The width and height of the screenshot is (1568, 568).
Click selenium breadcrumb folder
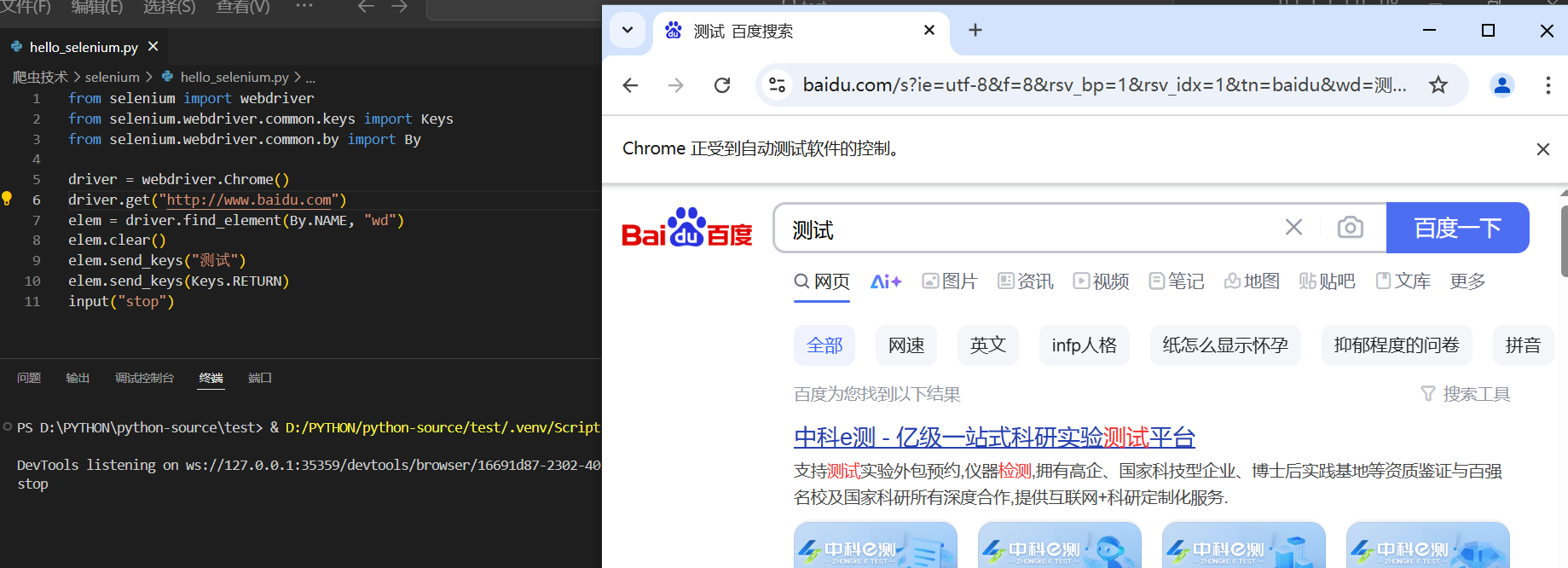point(113,77)
